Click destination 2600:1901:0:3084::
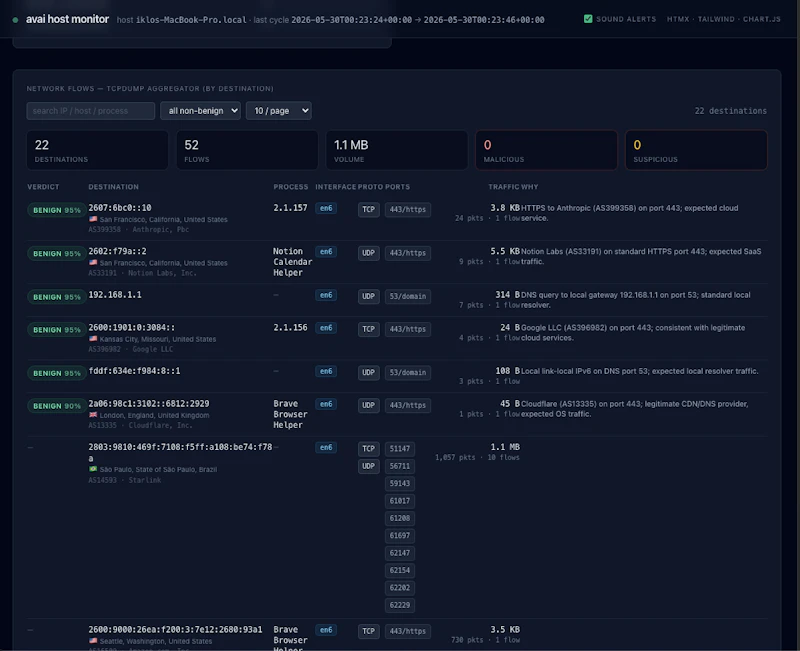800x651 pixels. [132, 328]
